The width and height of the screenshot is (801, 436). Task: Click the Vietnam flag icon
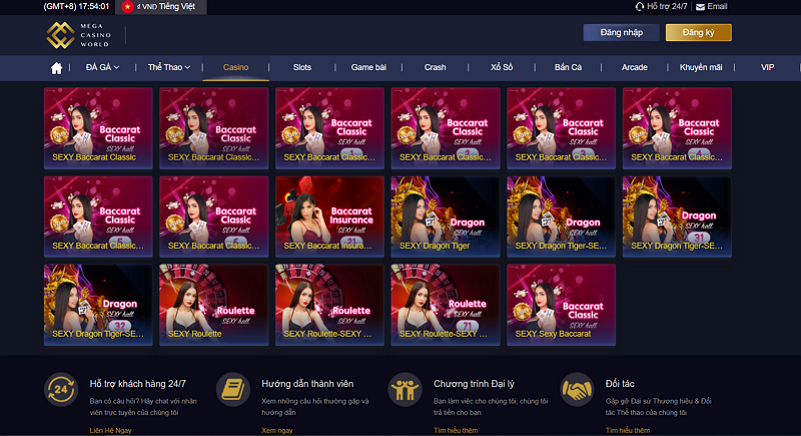(x=127, y=7)
